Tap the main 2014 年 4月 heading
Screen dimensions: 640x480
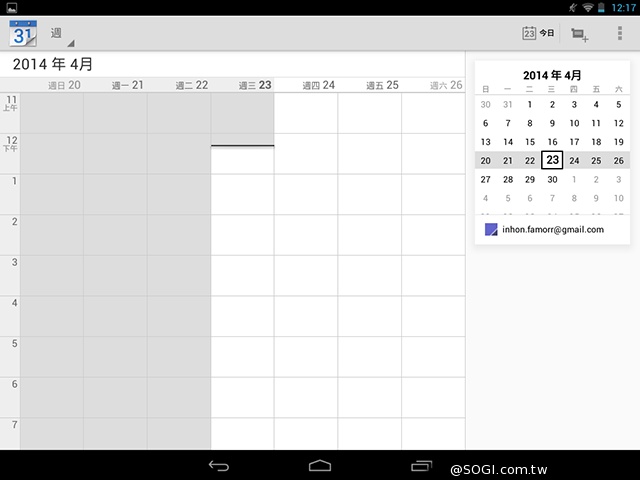[x=53, y=64]
